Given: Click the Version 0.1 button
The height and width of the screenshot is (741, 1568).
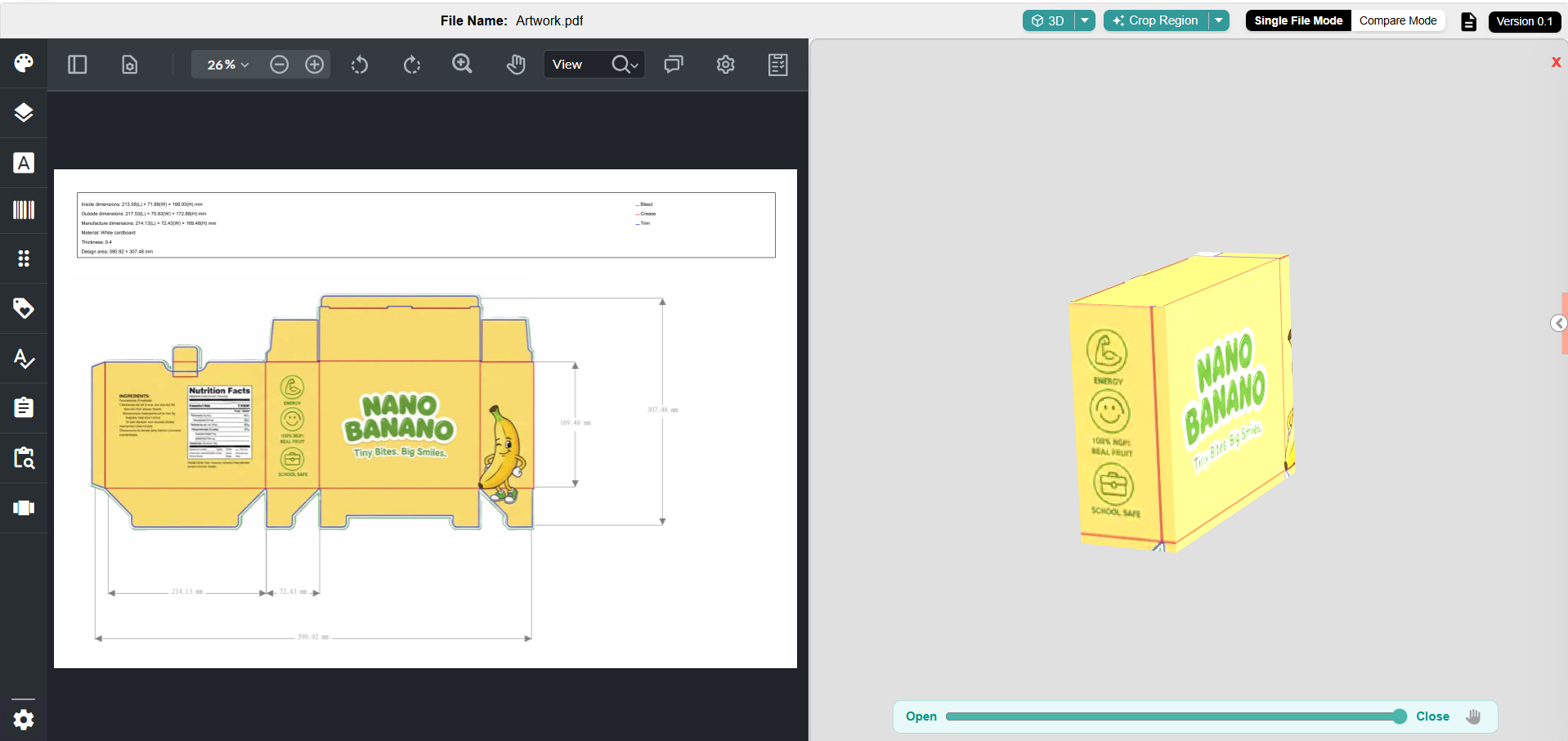Looking at the screenshot, I should pyautogui.click(x=1524, y=21).
